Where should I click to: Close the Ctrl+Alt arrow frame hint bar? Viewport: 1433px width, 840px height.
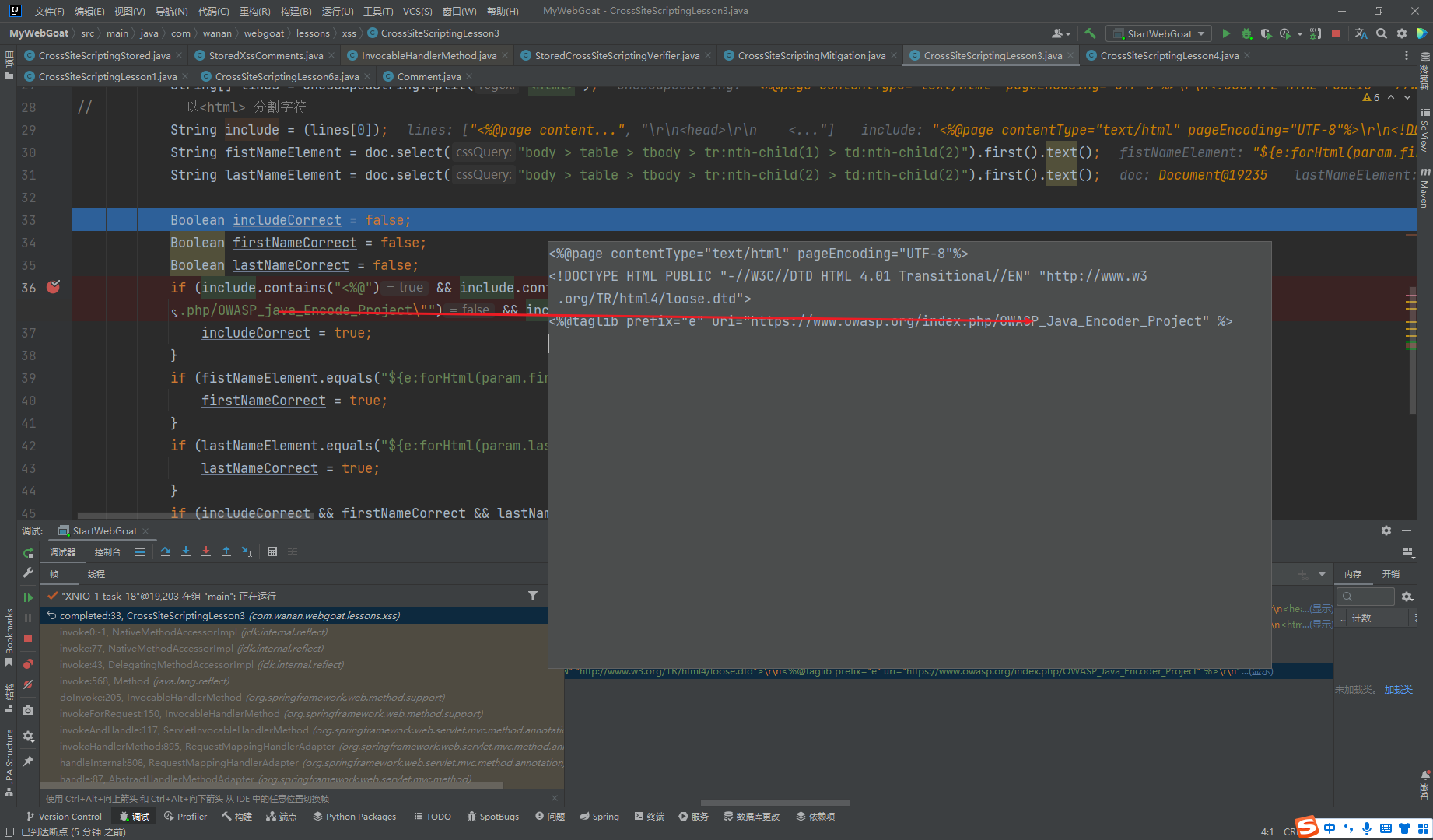click(555, 798)
